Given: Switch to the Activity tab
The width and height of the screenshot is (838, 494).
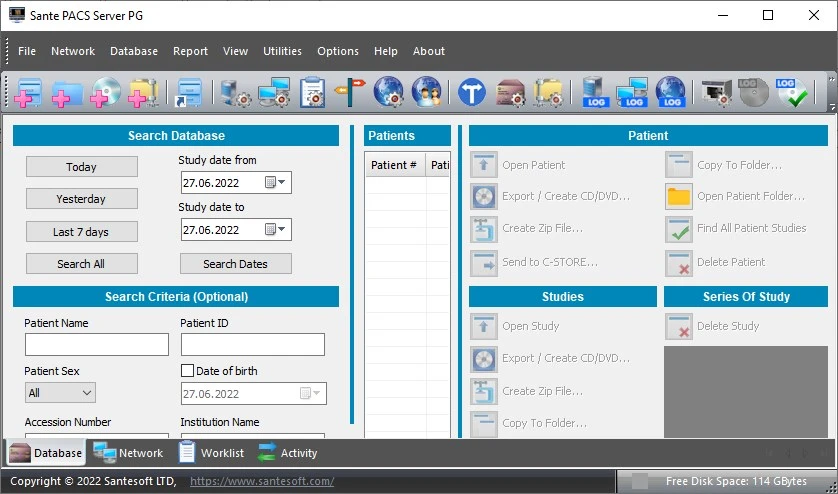Looking at the screenshot, I should (x=288, y=453).
